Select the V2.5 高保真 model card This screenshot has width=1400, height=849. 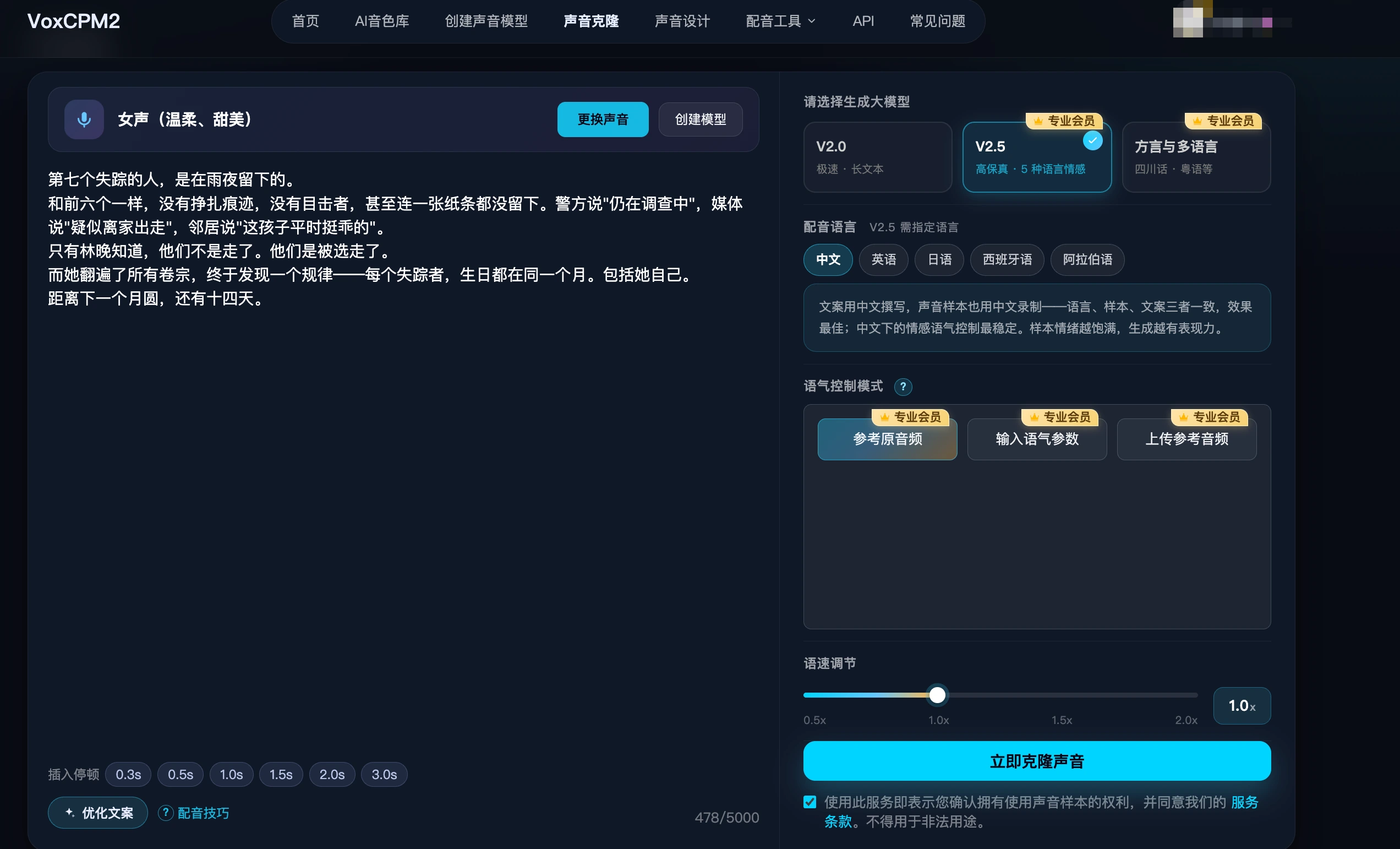1036,157
